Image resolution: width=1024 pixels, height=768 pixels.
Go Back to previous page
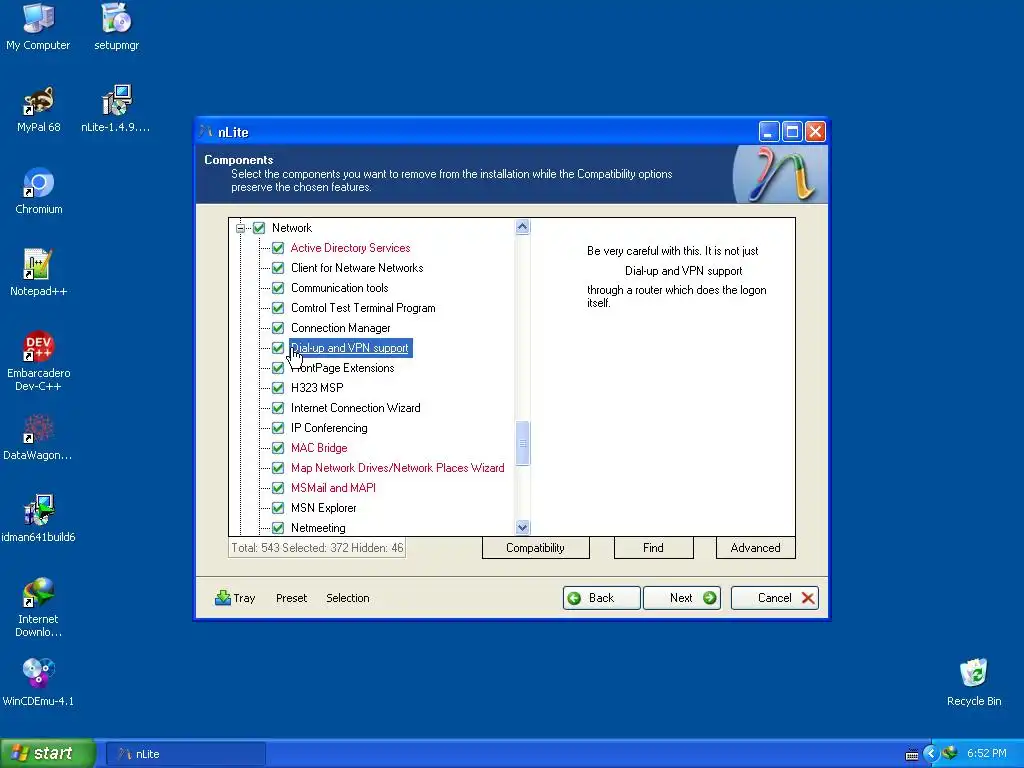[x=601, y=598]
